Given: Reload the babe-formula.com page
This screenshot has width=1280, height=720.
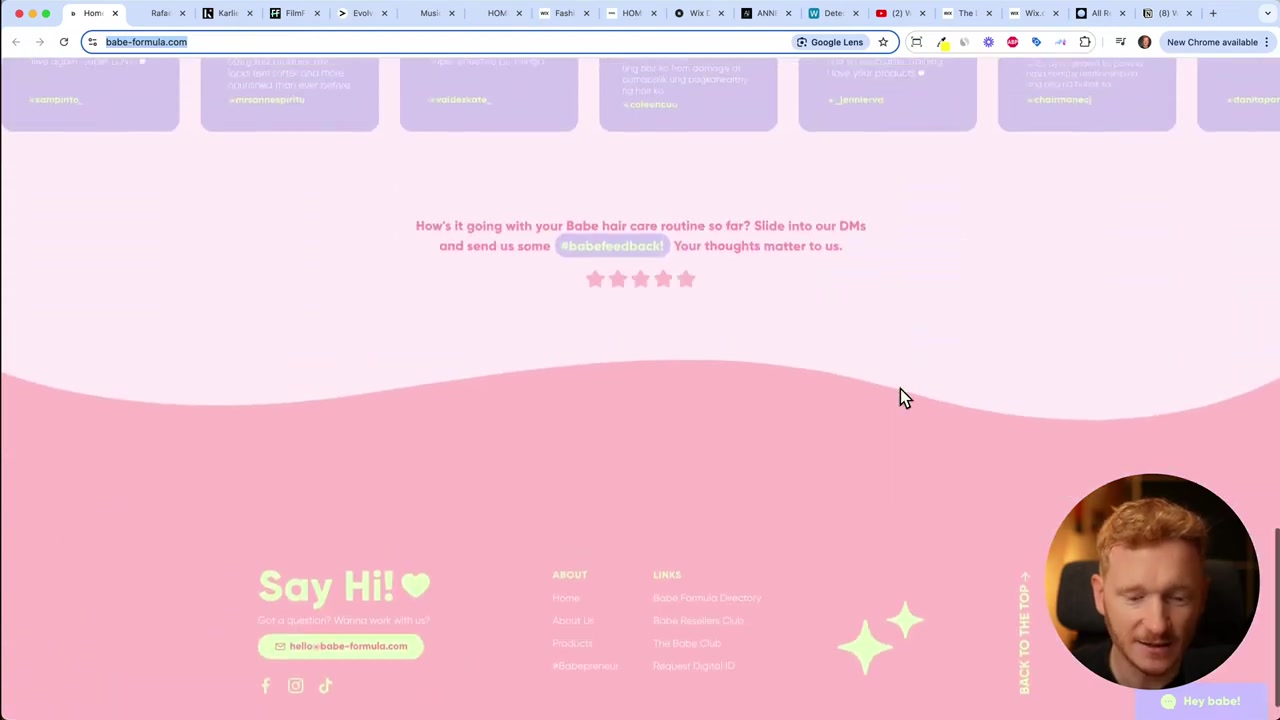Looking at the screenshot, I should [x=64, y=42].
